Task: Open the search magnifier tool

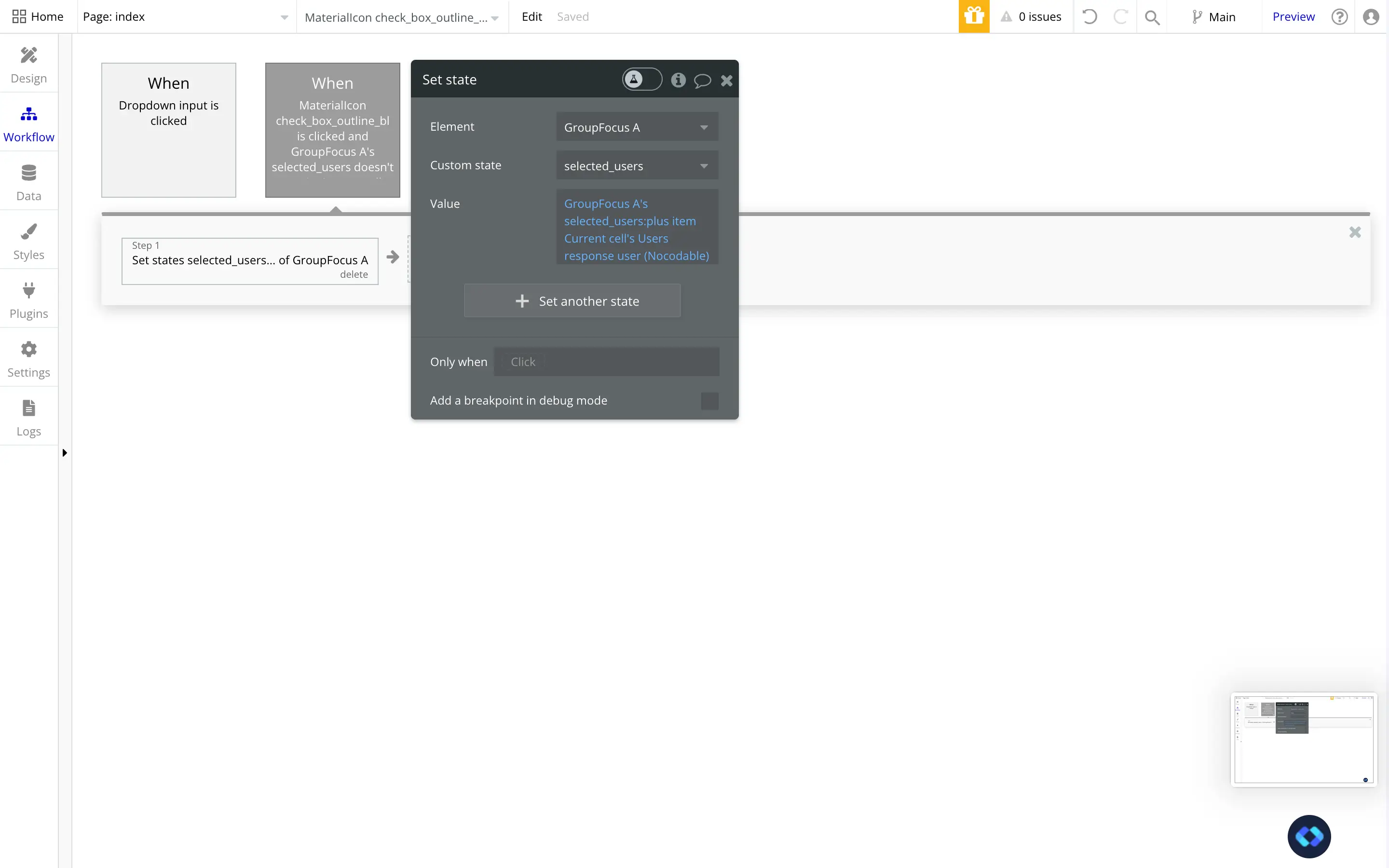Action: [x=1152, y=17]
